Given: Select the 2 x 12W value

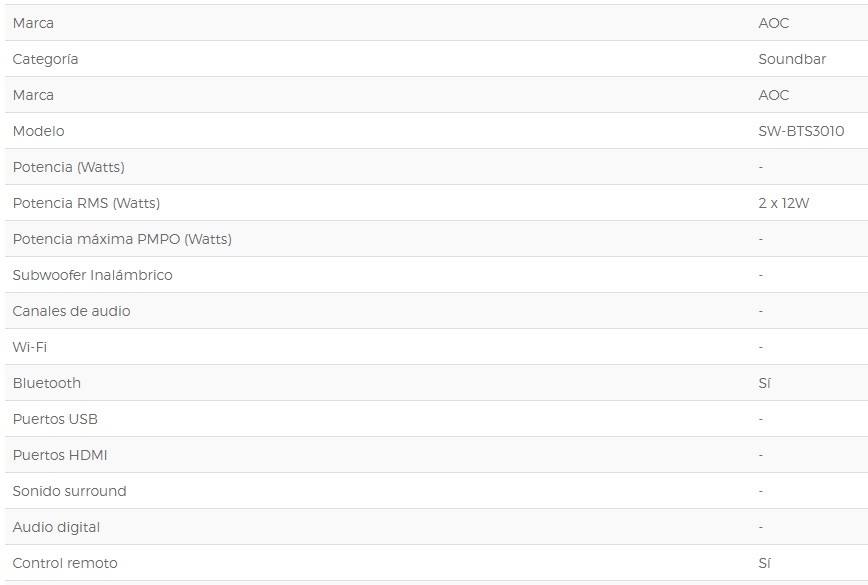Looking at the screenshot, I should click(783, 203).
